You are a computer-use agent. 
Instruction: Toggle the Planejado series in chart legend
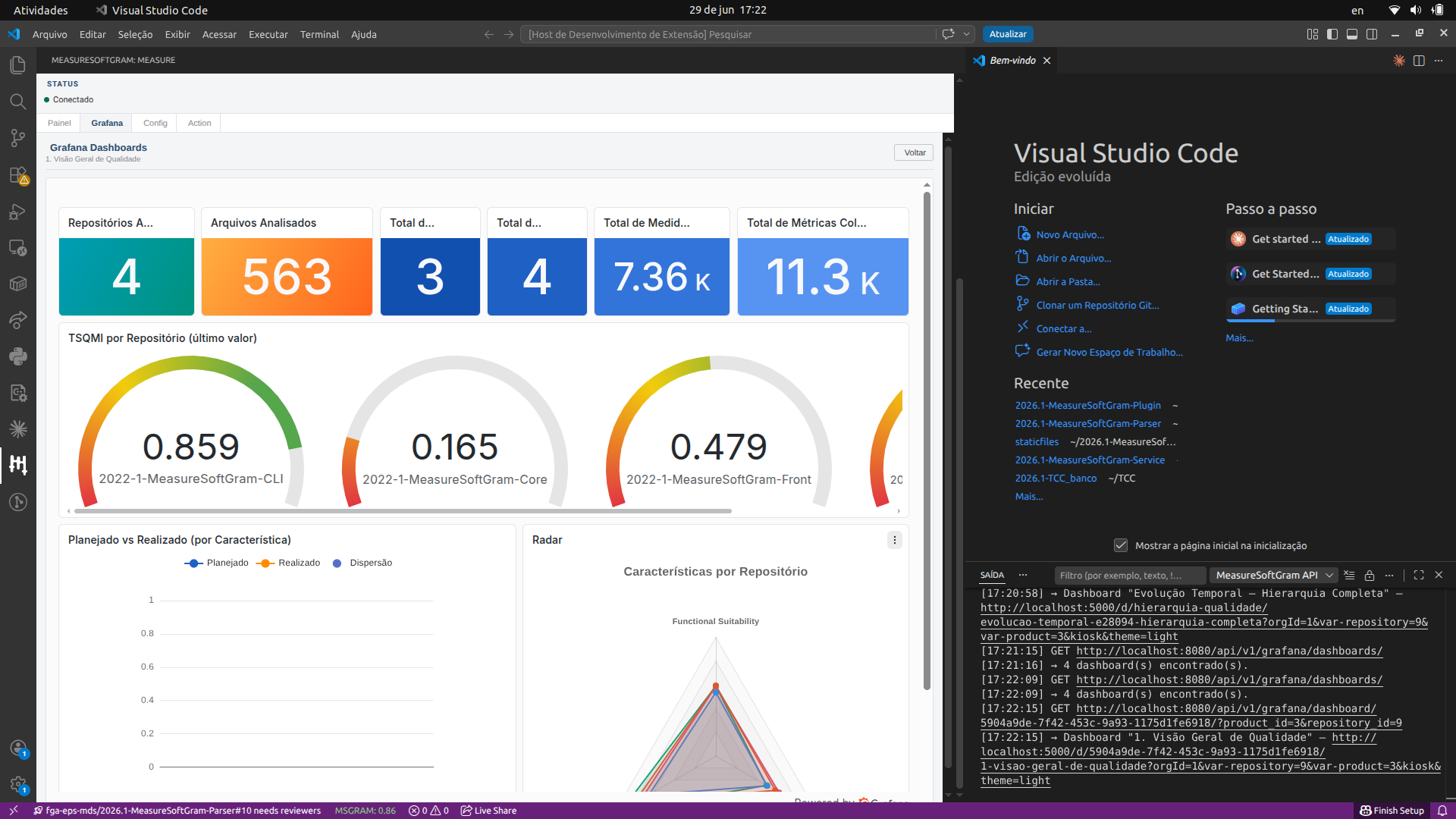tap(216, 563)
